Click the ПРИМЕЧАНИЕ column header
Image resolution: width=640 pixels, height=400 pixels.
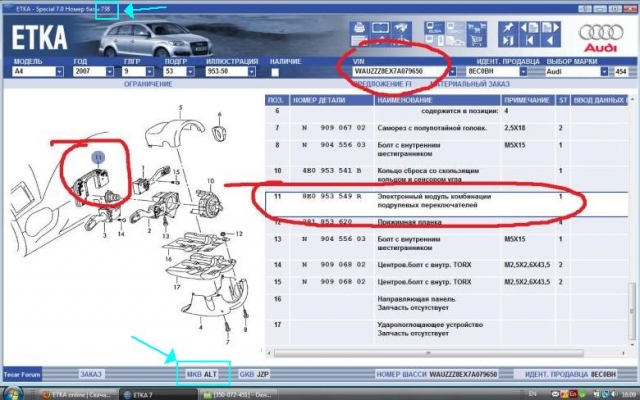527,100
